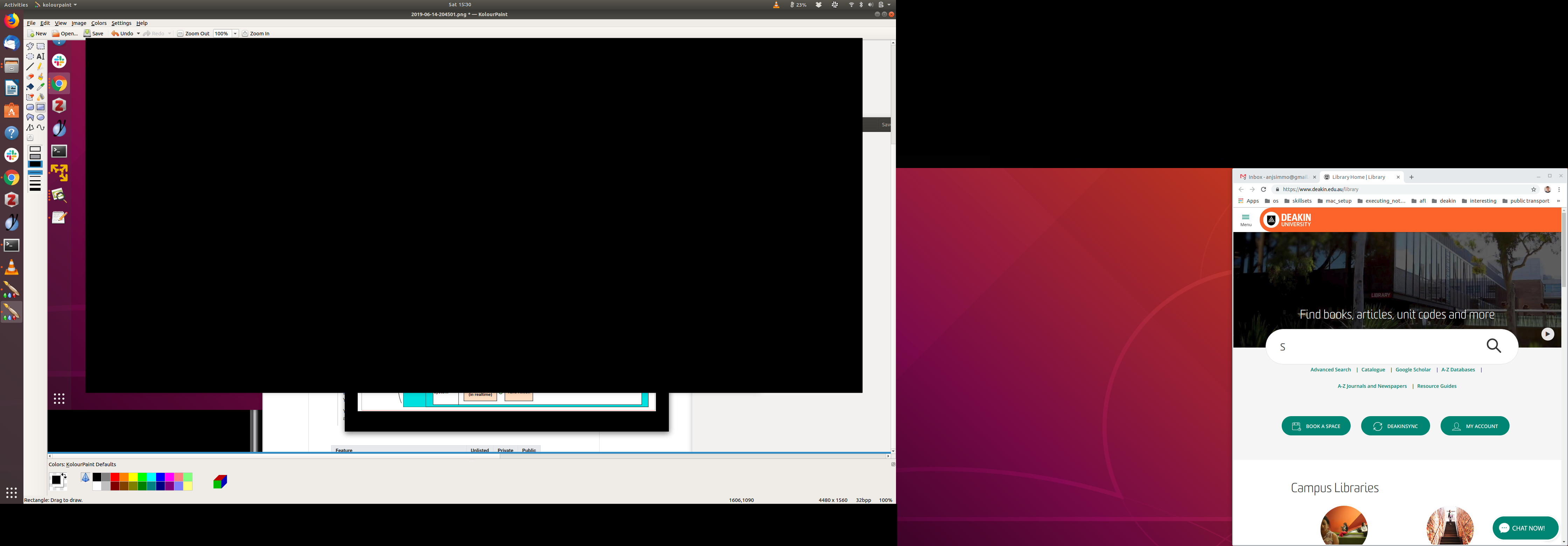Expand the Undo history arrow
The width and height of the screenshot is (1568, 546).
138,34
